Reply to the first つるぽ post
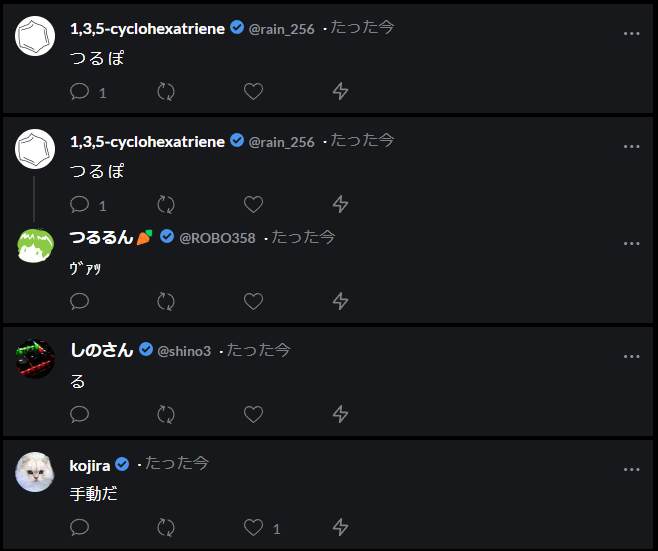The height and width of the screenshot is (551, 658). 80,92
